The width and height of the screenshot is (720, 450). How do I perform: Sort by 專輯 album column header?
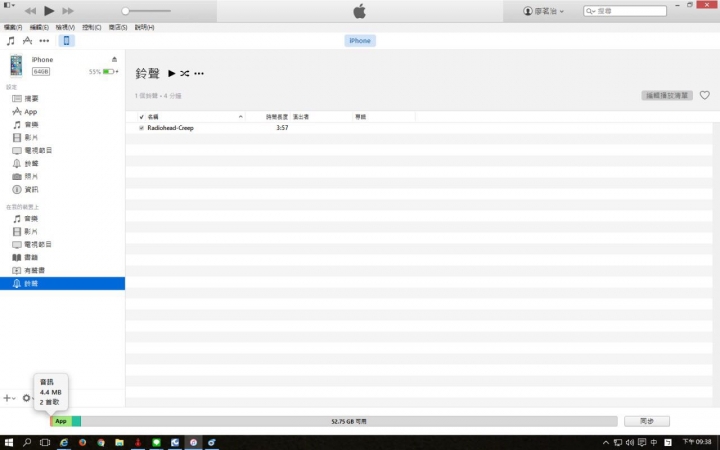[360, 117]
